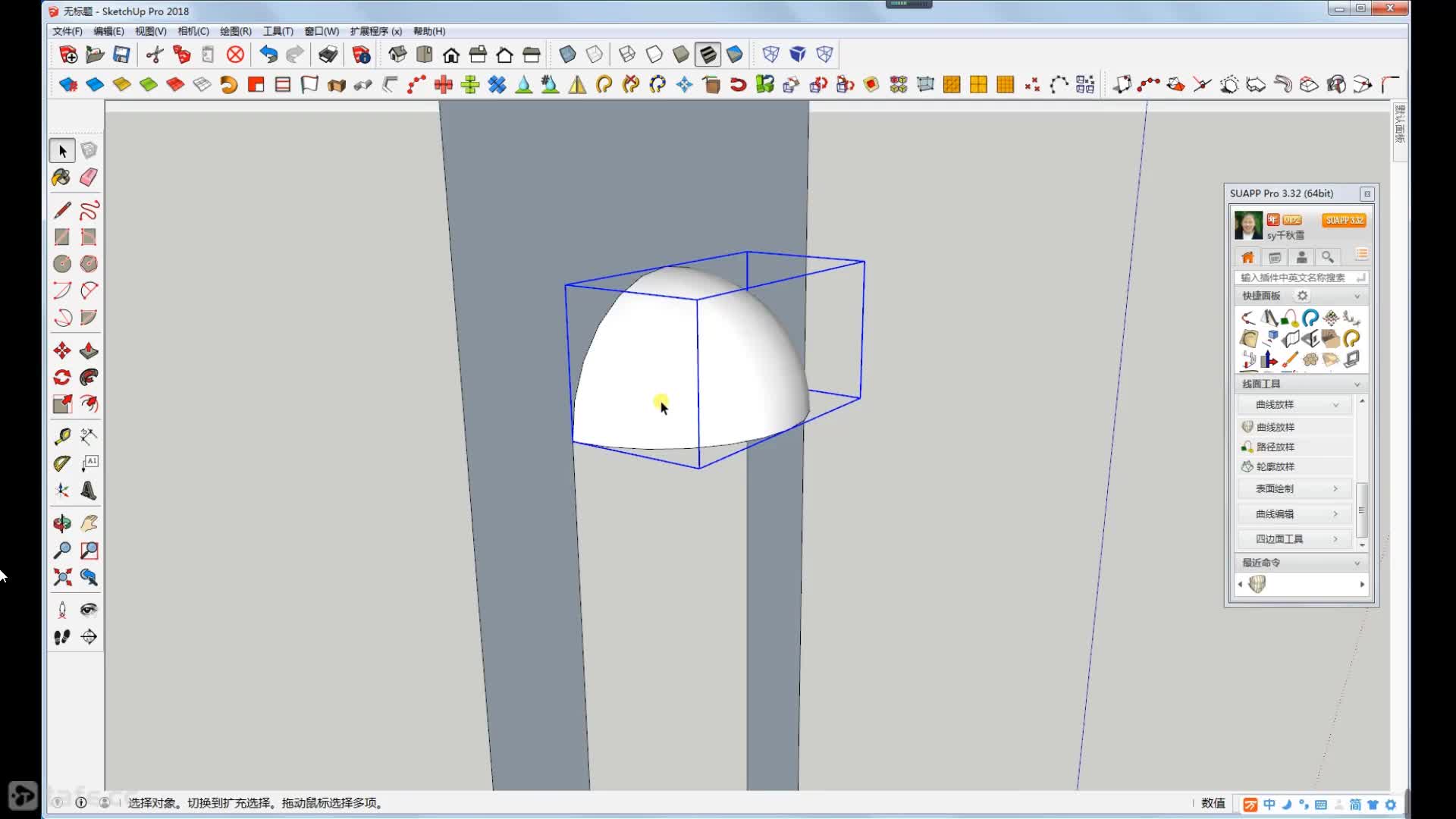Click the Zoom Extents tool
Image resolution: width=1456 pixels, height=819 pixels.
(x=62, y=577)
